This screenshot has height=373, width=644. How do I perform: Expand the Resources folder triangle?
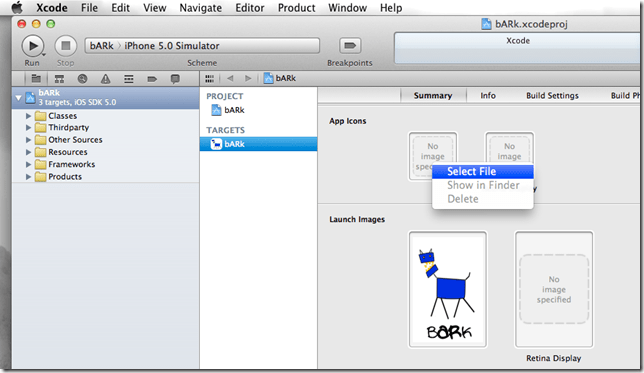[28, 152]
